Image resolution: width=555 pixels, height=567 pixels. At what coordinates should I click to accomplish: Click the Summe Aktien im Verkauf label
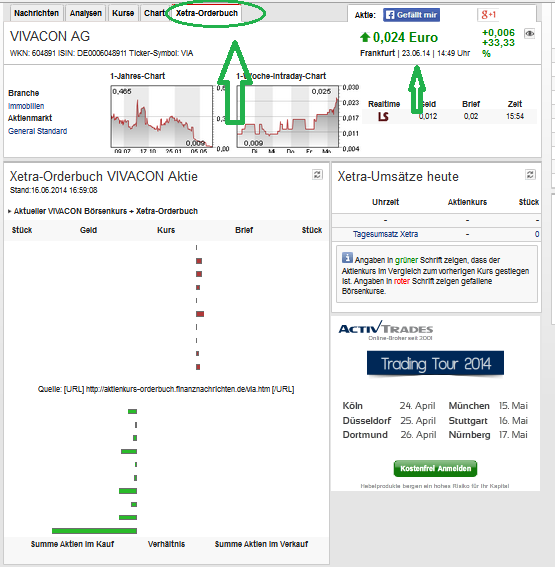tap(261, 544)
